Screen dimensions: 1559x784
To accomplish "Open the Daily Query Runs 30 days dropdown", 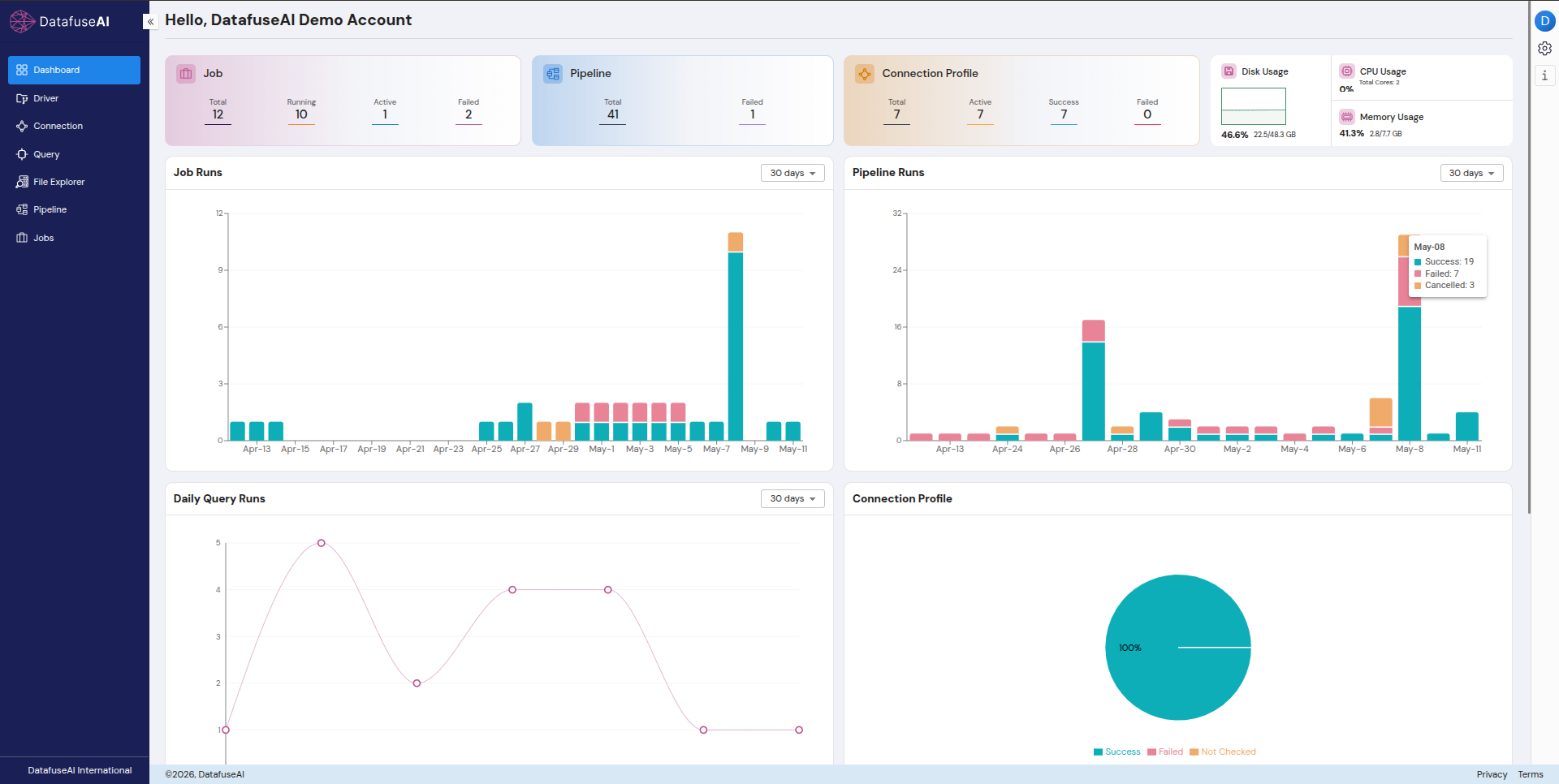I will tap(792, 498).
